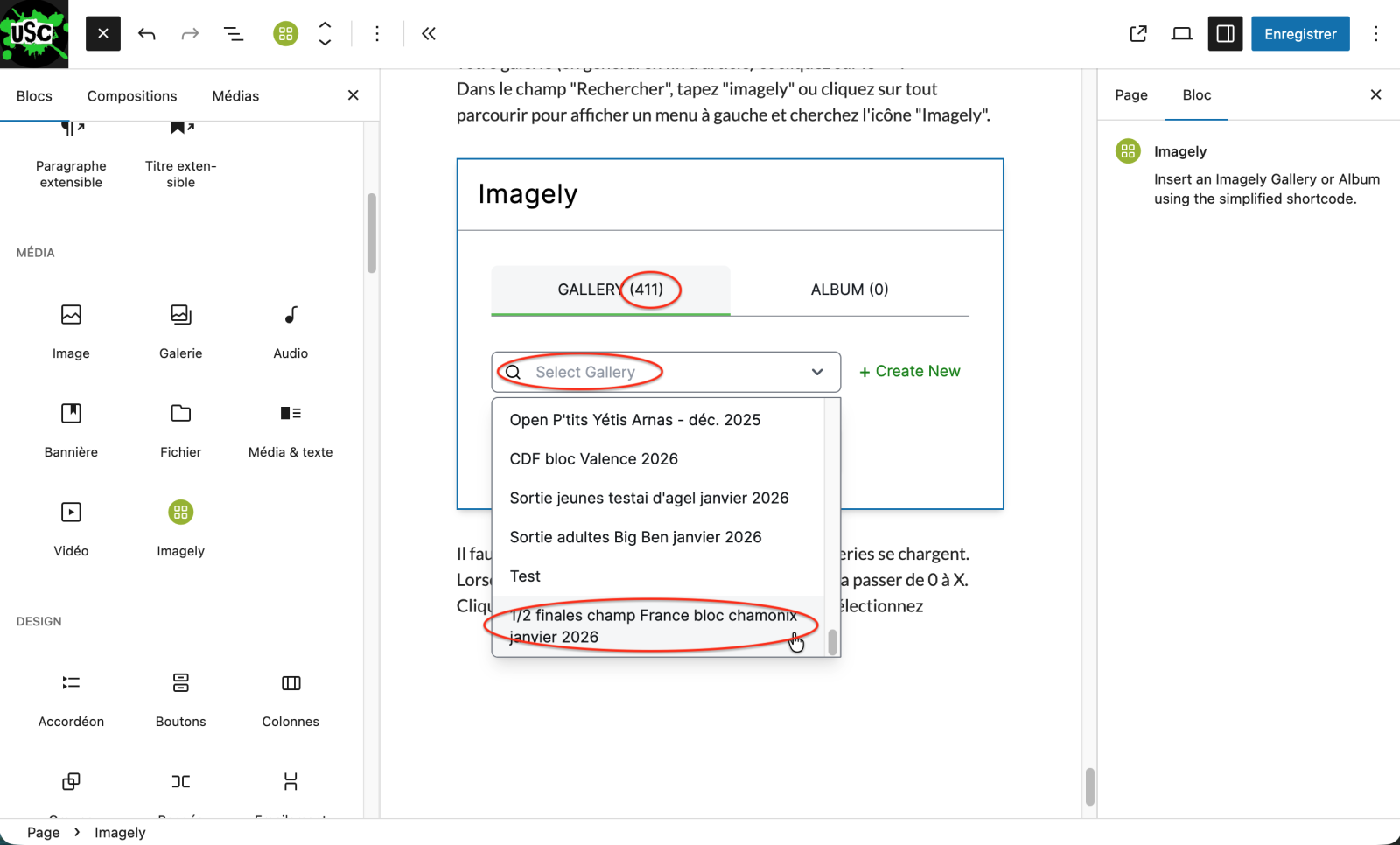Add a Galerie block
This screenshot has height=845, width=1400.
pyautogui.click(x=180, y=330)
